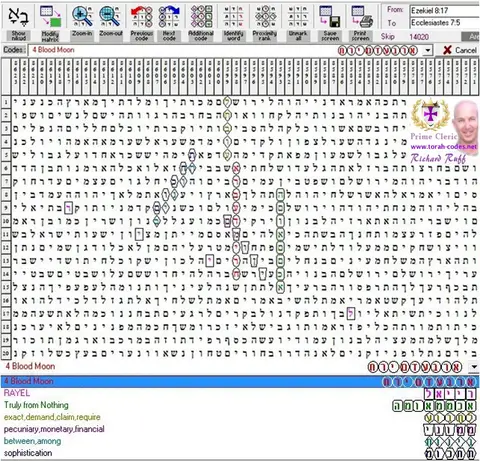Click the Proximity rank label button
The height and width of the screenshot is (461, 480).
(265, 36)
